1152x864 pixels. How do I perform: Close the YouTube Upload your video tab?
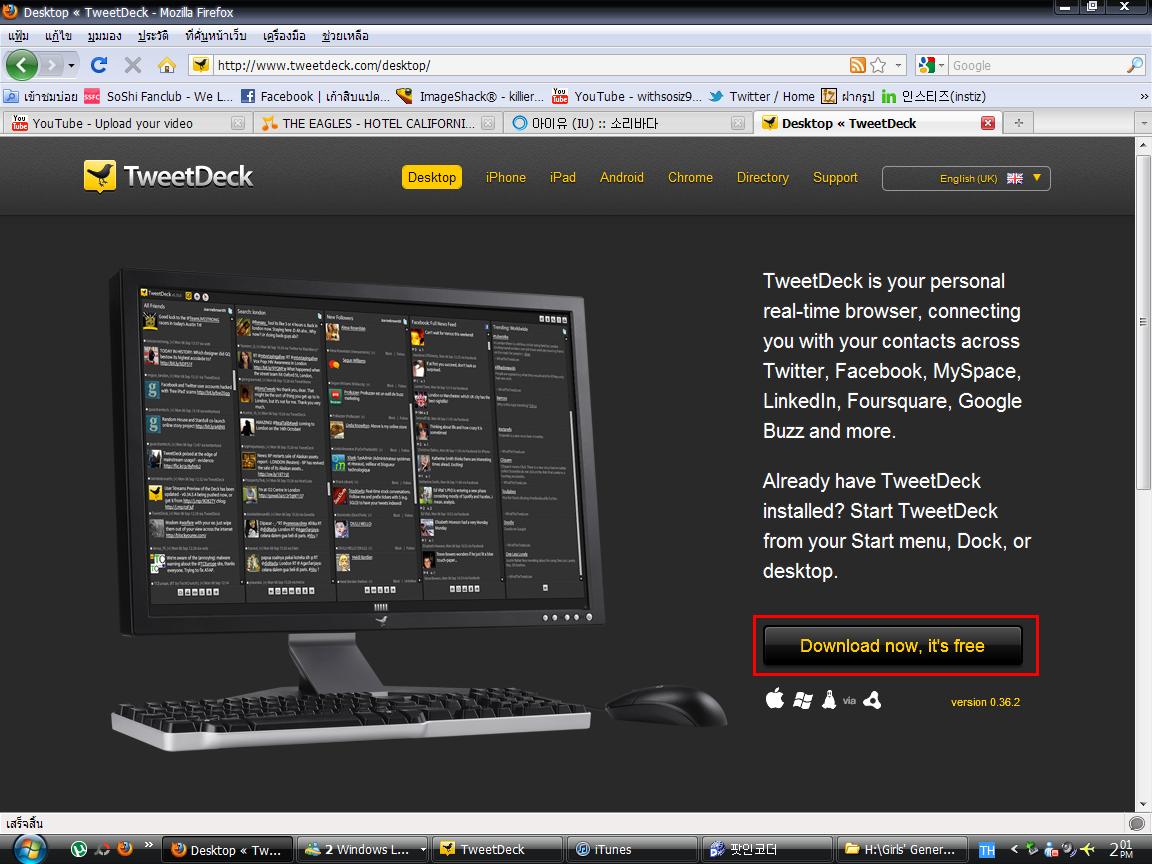237,123
